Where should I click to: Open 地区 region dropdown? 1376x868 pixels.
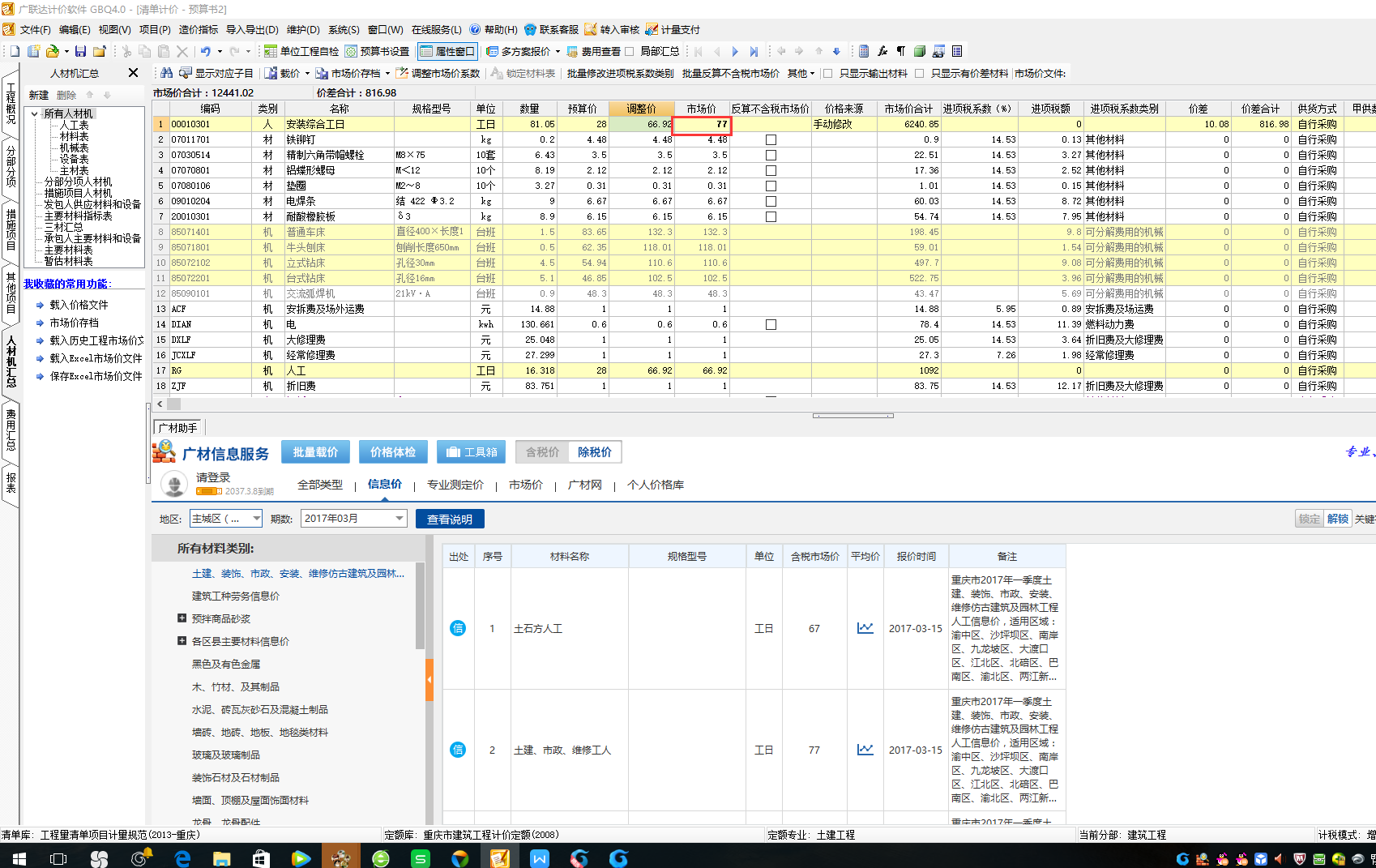(226, 519)
